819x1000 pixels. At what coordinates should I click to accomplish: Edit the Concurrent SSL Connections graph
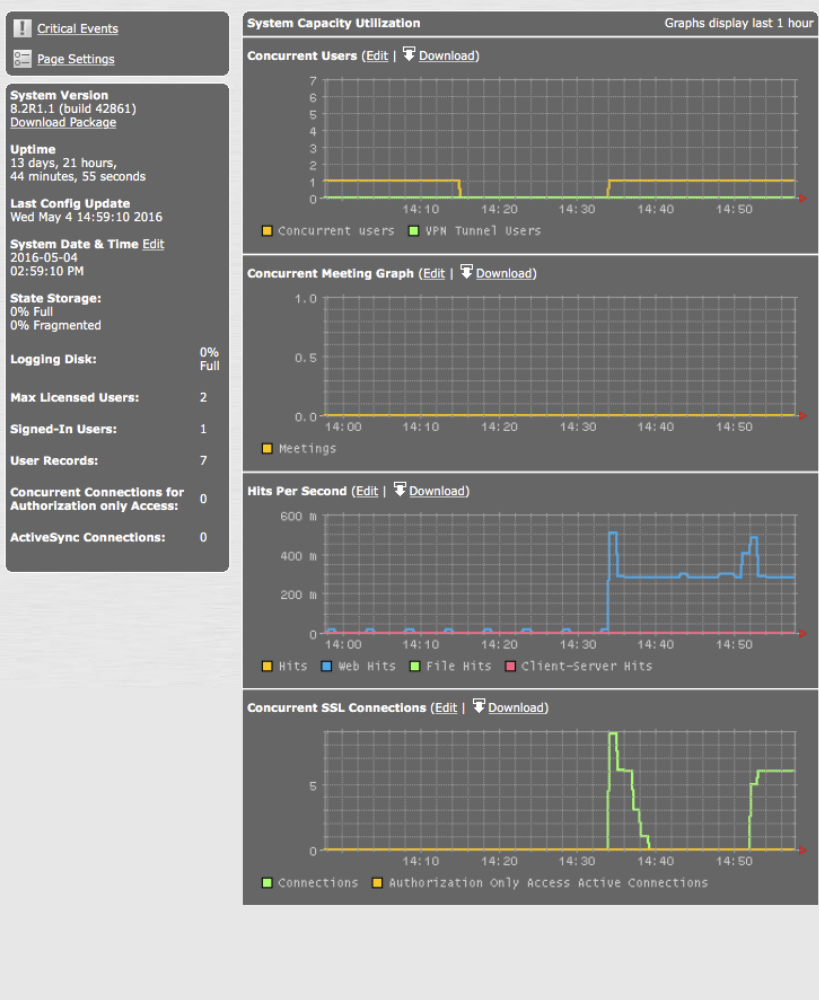point(446,708)
